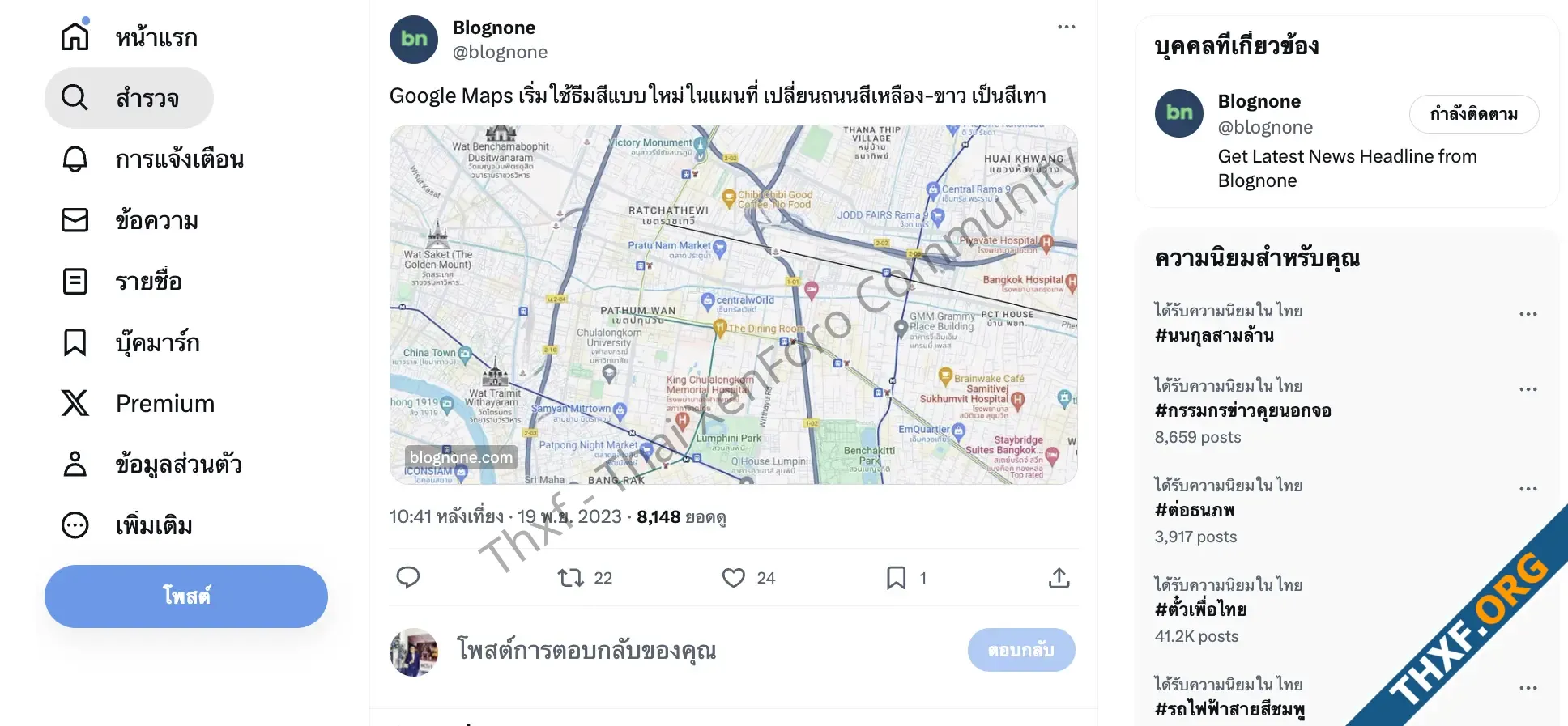Click the blue Post (โพสต์) button
Screen dimensions: 1568x726
pos(186,597)
